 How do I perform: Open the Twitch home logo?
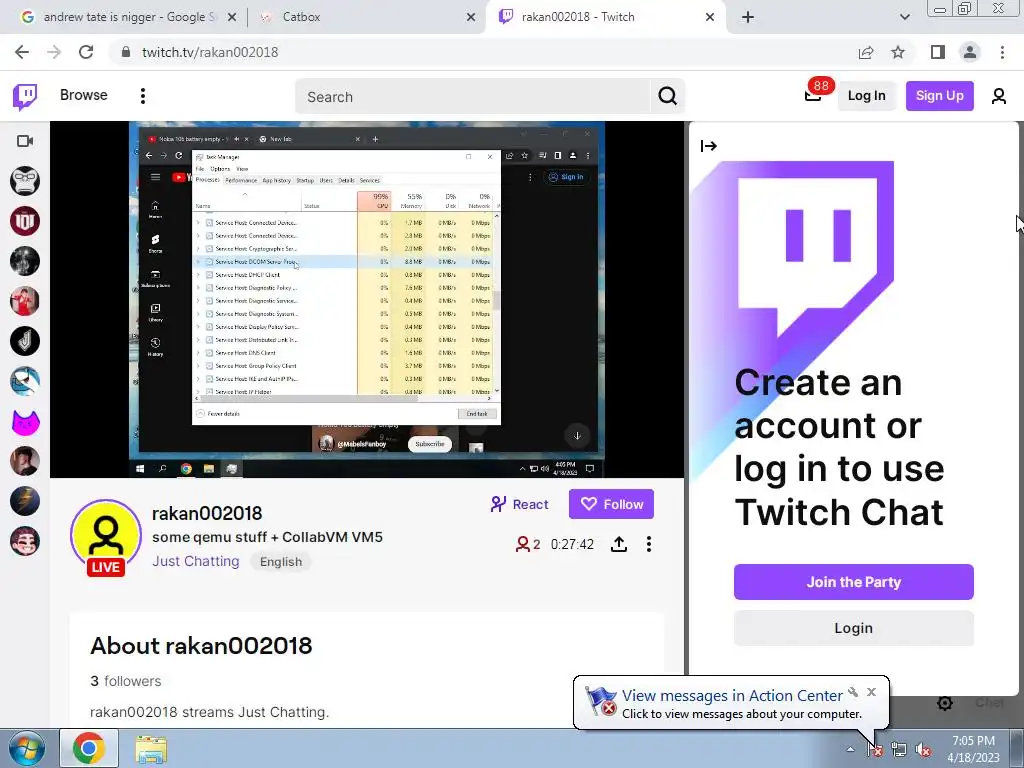click(x=25, y=97)
